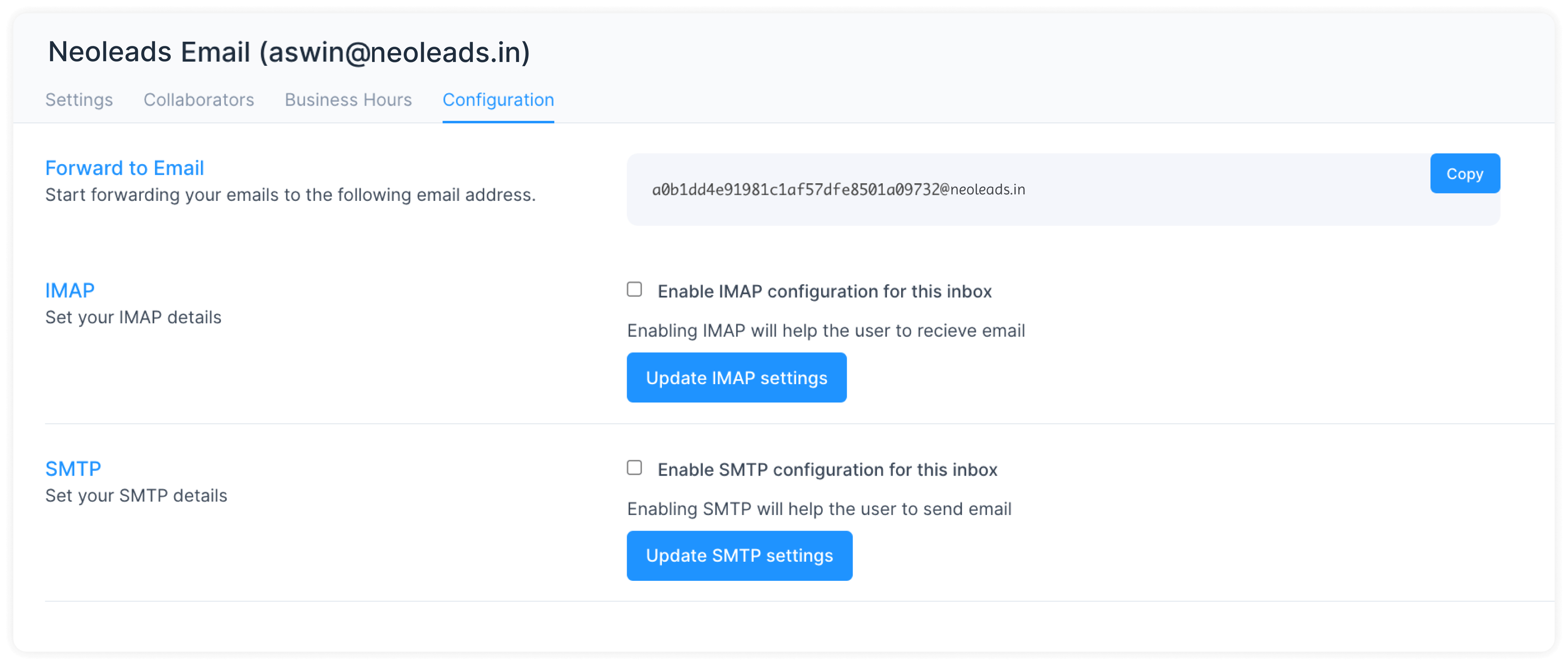
Task: Click the 'Set your SMTP details' text
Action: [x=136, y=496]
